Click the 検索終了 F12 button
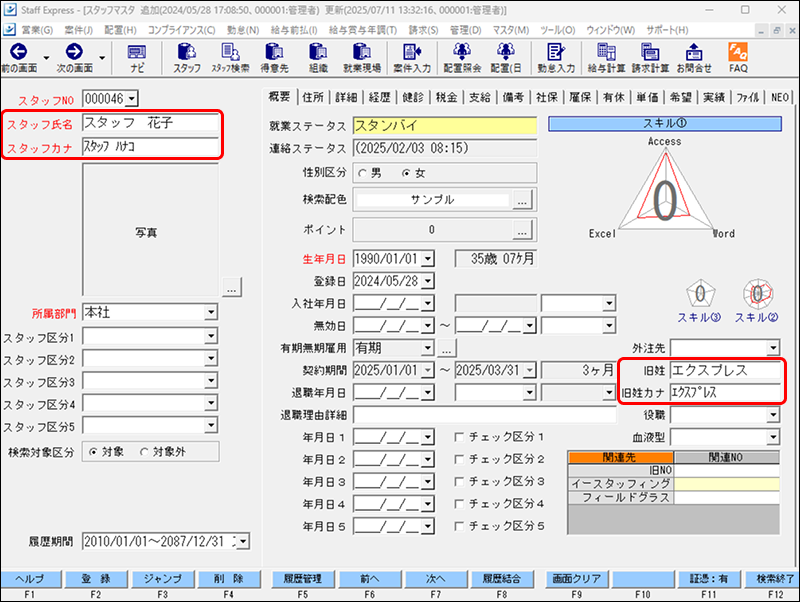800x602 pixels. [x=772, y=579]
